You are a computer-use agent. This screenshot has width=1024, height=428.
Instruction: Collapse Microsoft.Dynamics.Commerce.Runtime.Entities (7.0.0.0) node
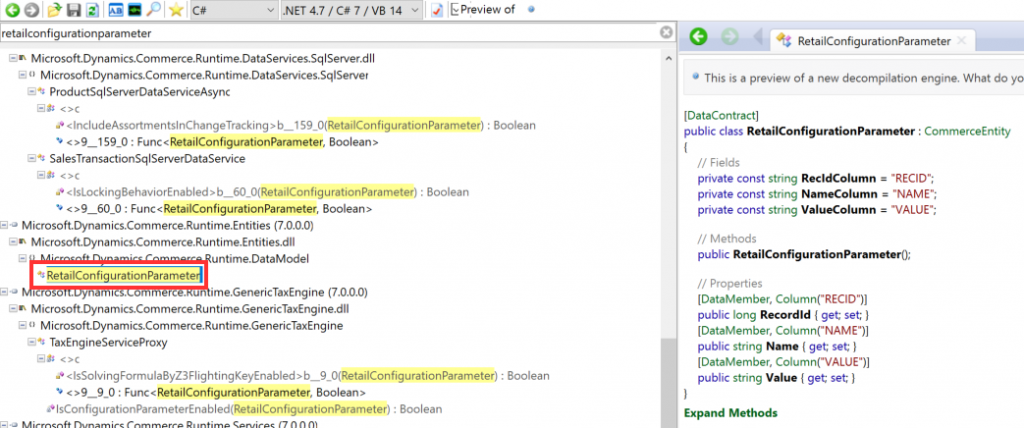4,225
